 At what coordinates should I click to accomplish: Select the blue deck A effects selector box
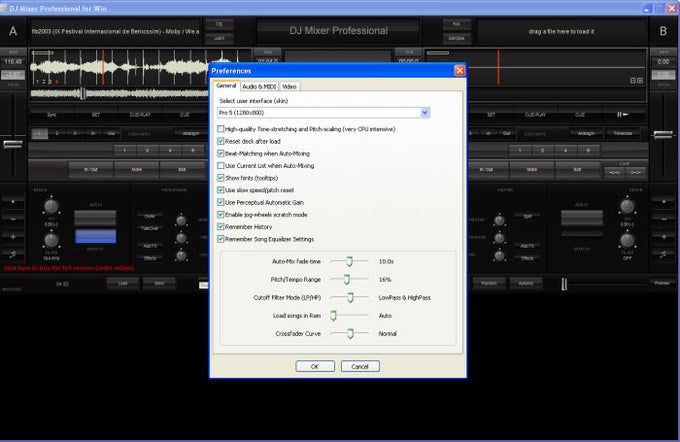95,236
